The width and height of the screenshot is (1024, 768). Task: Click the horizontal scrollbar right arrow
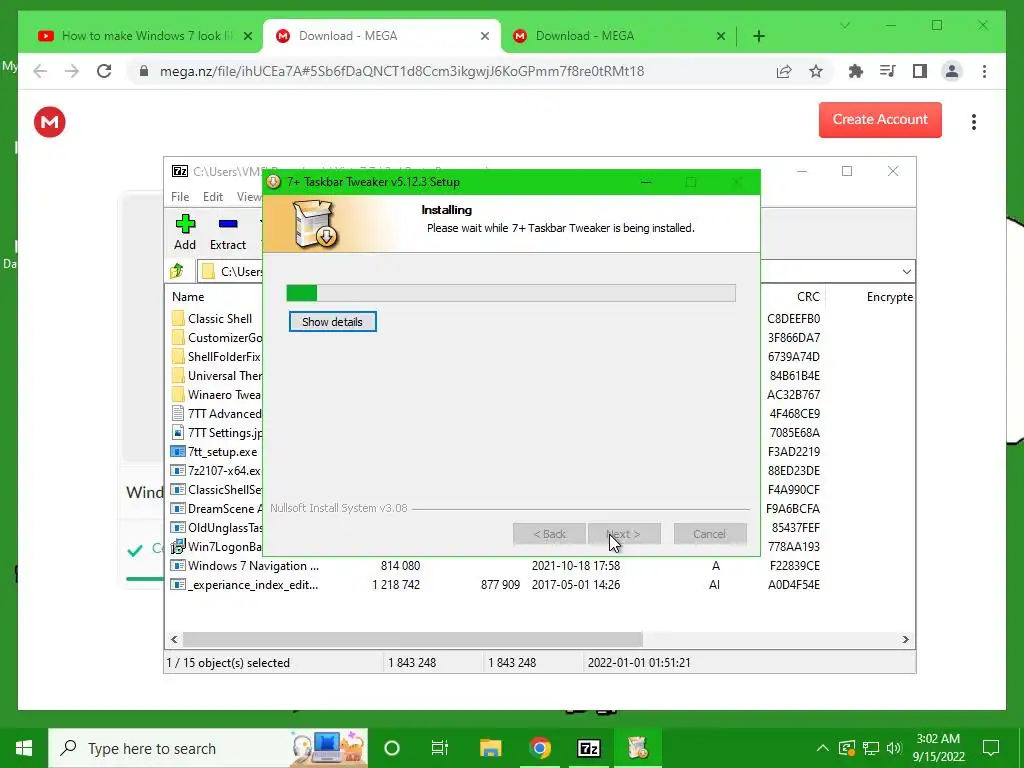coord(906,639)
